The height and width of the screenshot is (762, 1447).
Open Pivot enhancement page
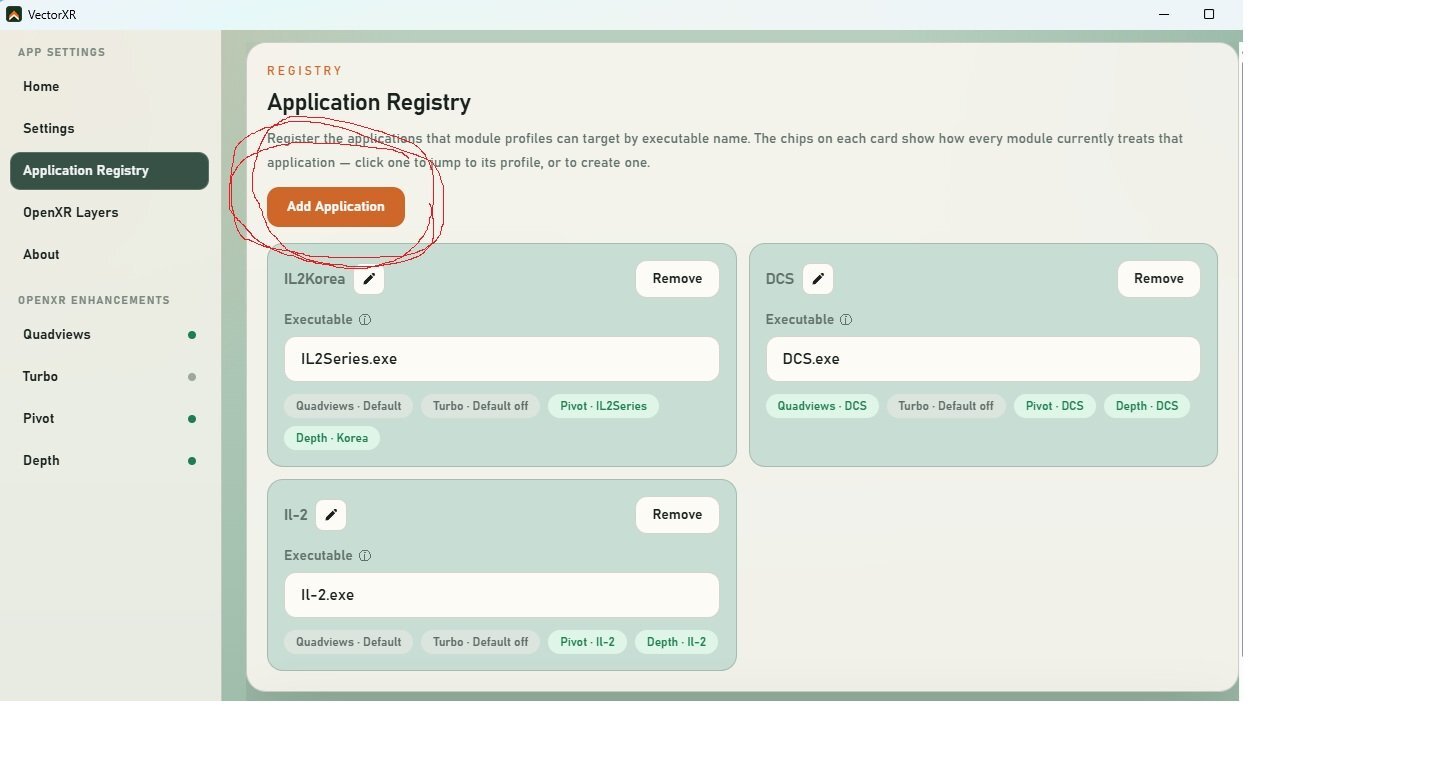point(109,419)
